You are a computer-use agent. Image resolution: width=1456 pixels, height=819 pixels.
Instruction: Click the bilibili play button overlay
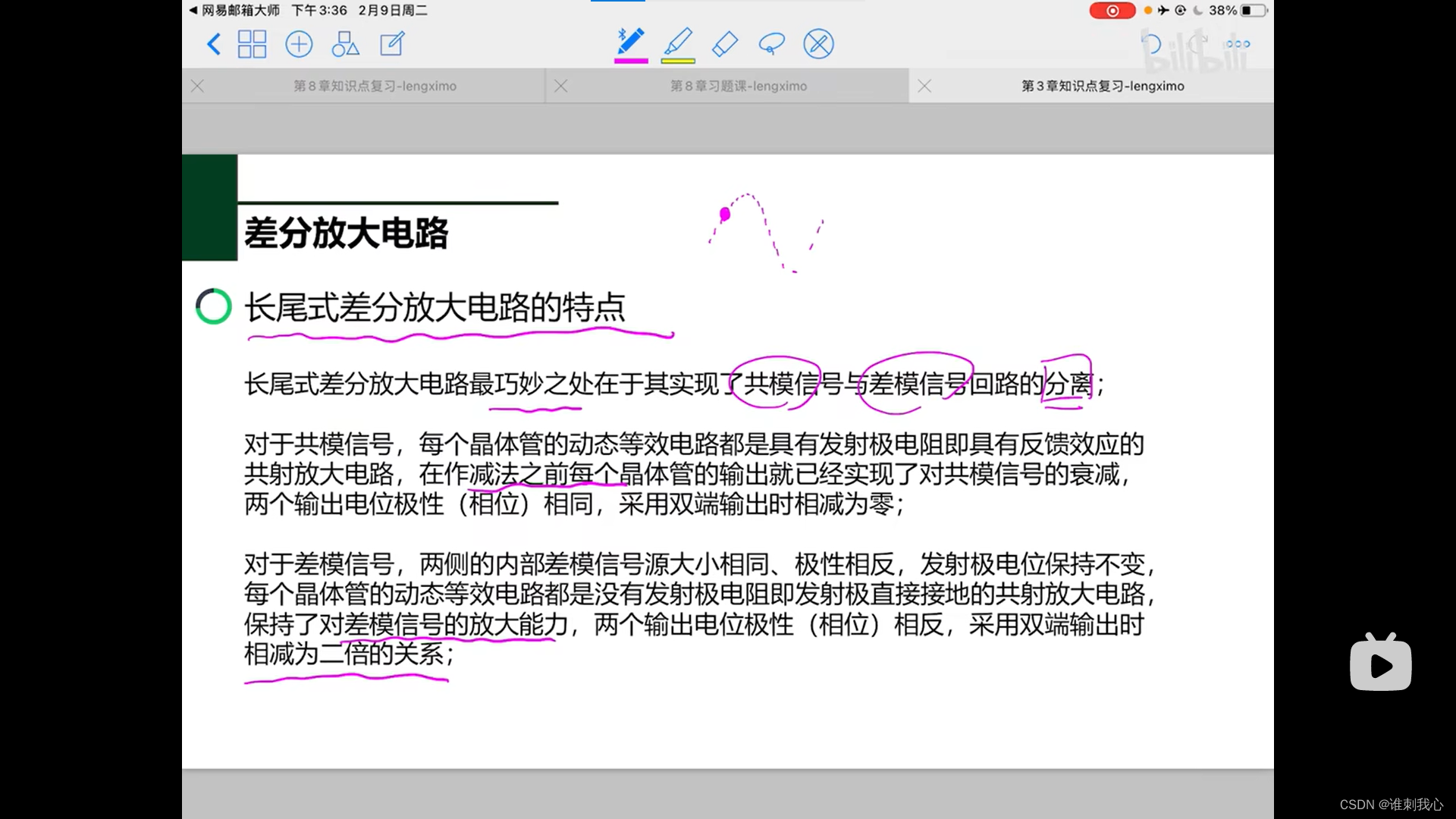click(1380, 664)
